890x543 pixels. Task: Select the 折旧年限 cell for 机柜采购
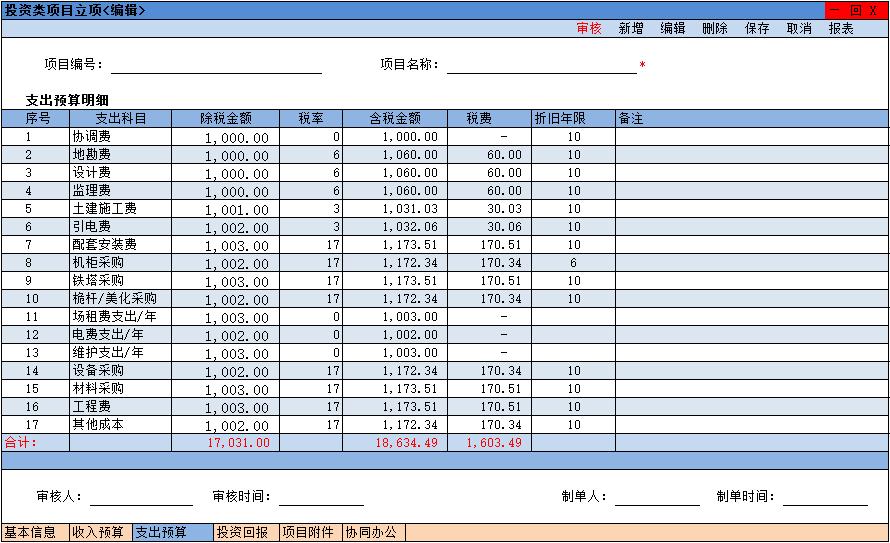pos(573,263)
